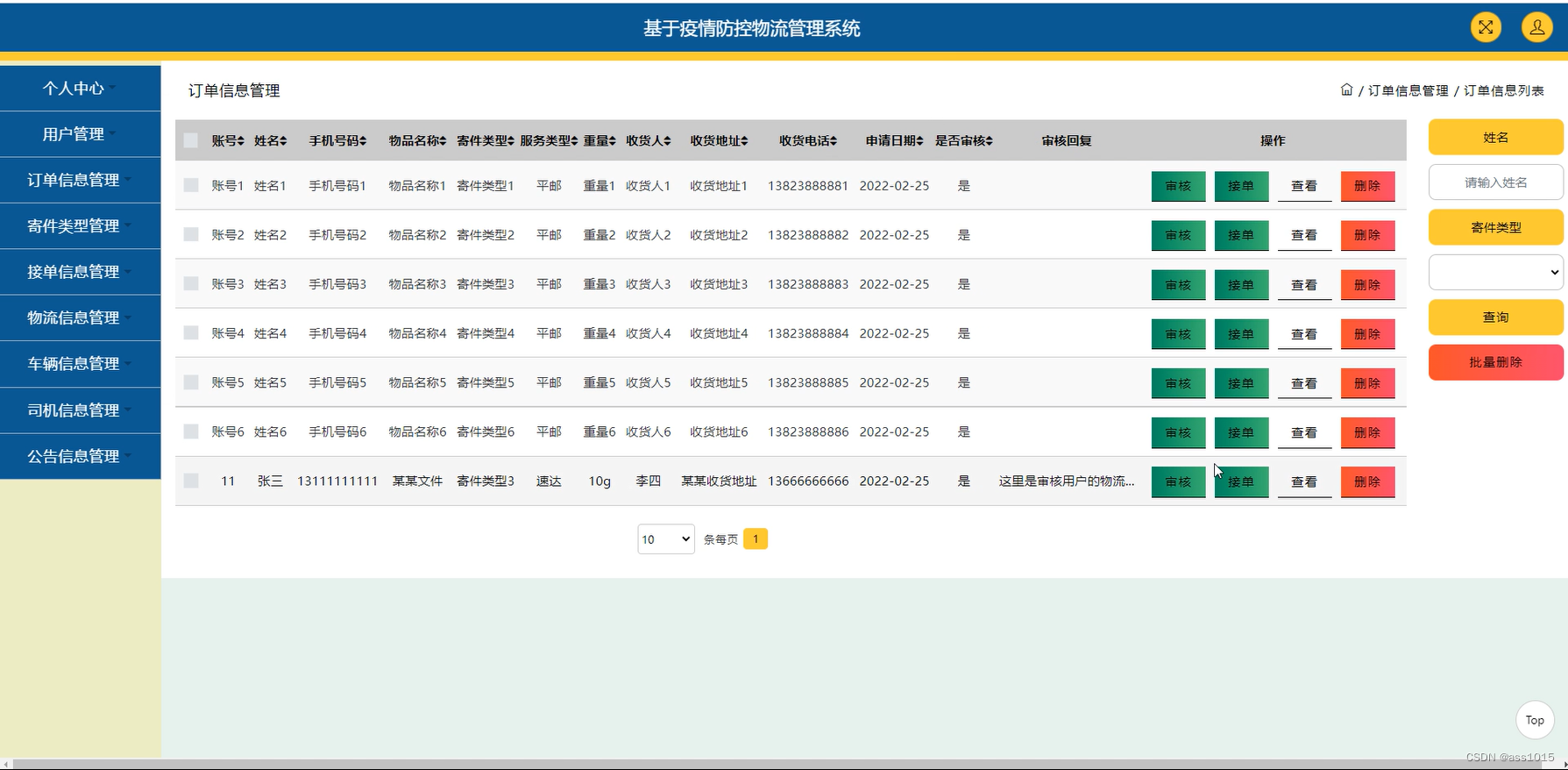
Task: Click 接单 button for 账号3 row
Action: [1241, 284]
